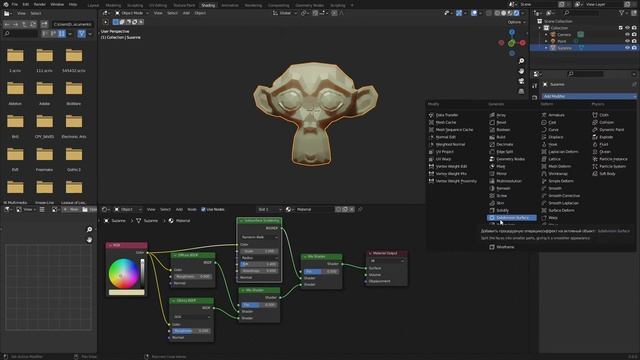The width and height of the screenshot is (640, 360).
Task: Click the Shrinkwrap modifier icon
Action: click(544, 174)
